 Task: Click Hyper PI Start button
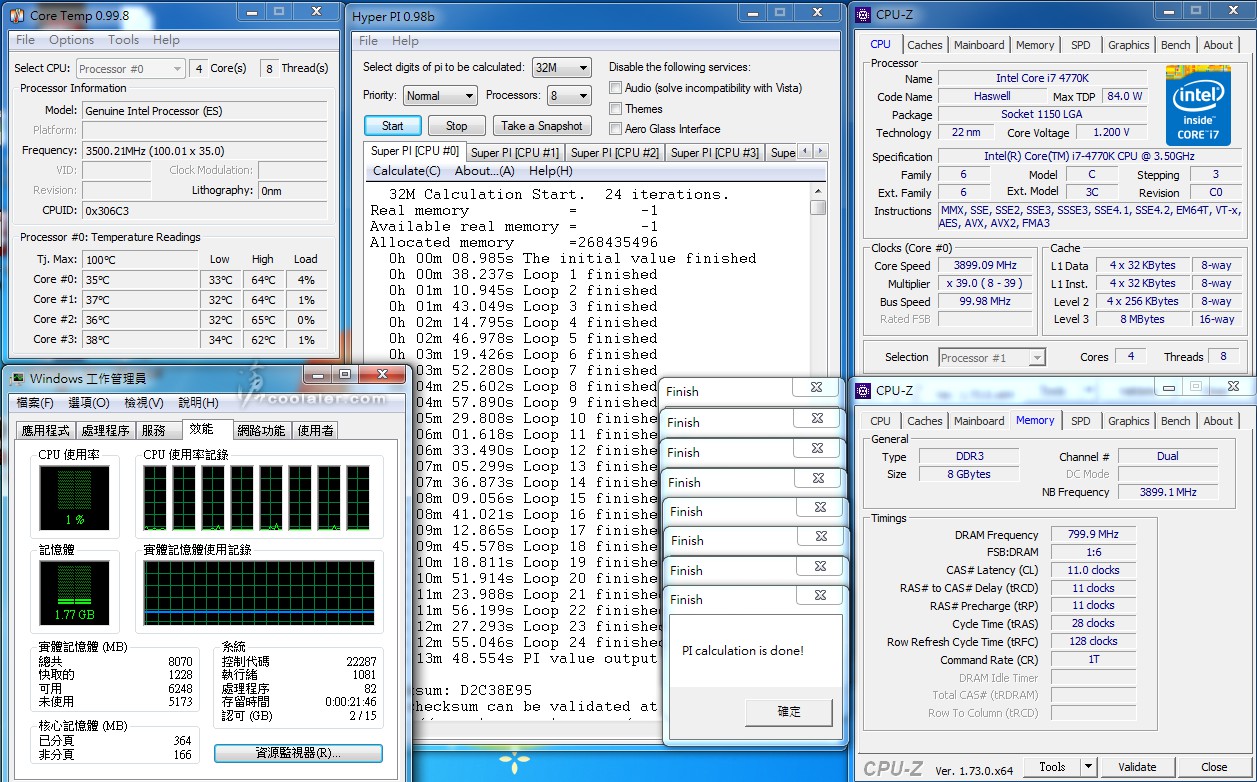pos(393,126)
